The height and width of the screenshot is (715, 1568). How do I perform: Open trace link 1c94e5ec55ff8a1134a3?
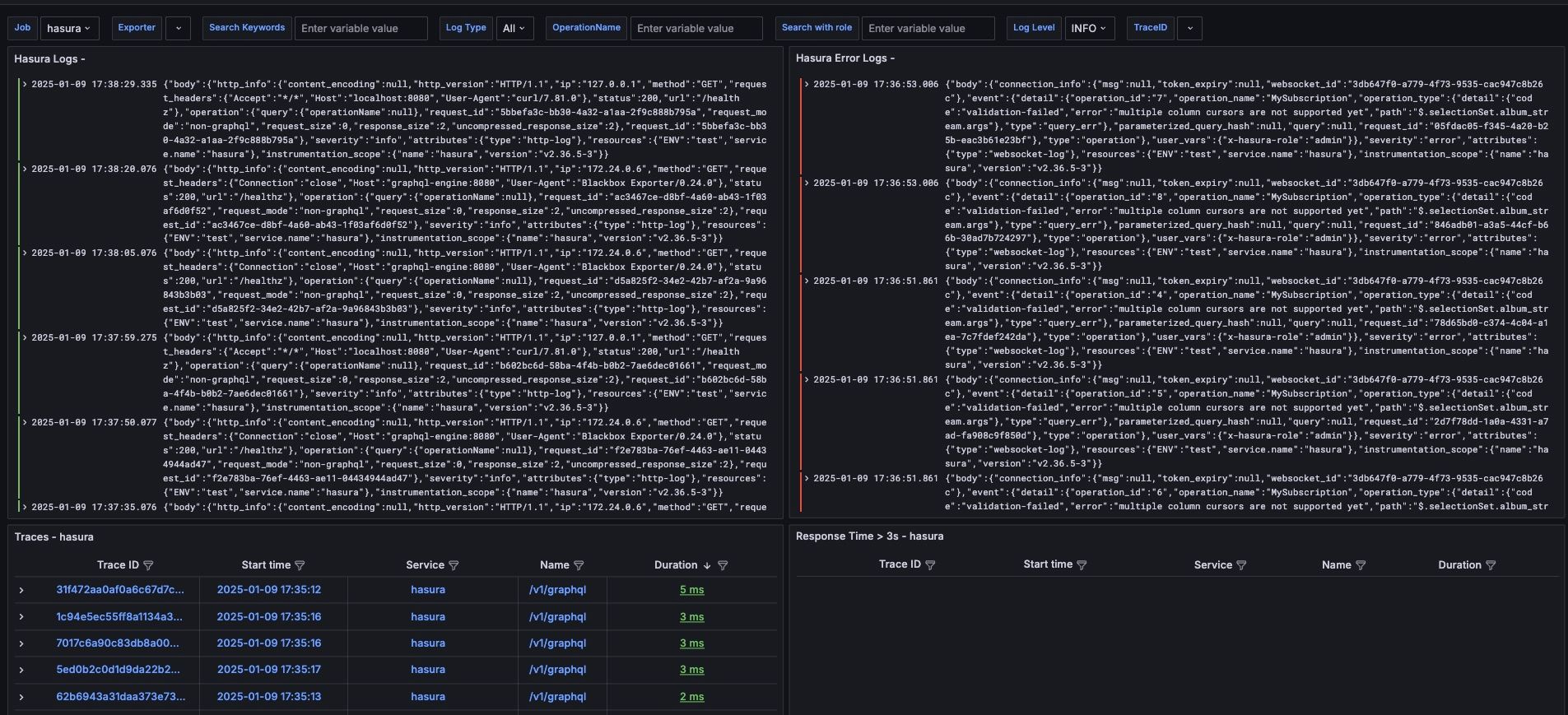tap(119, 616)
